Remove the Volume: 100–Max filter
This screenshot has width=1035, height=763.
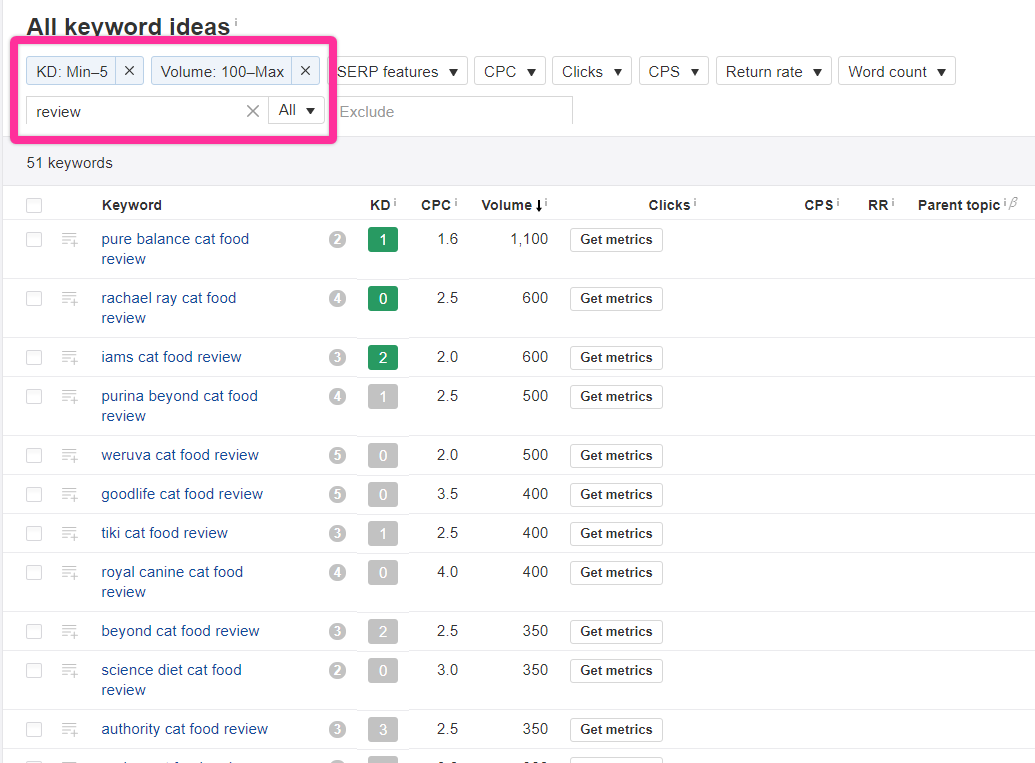305,71
